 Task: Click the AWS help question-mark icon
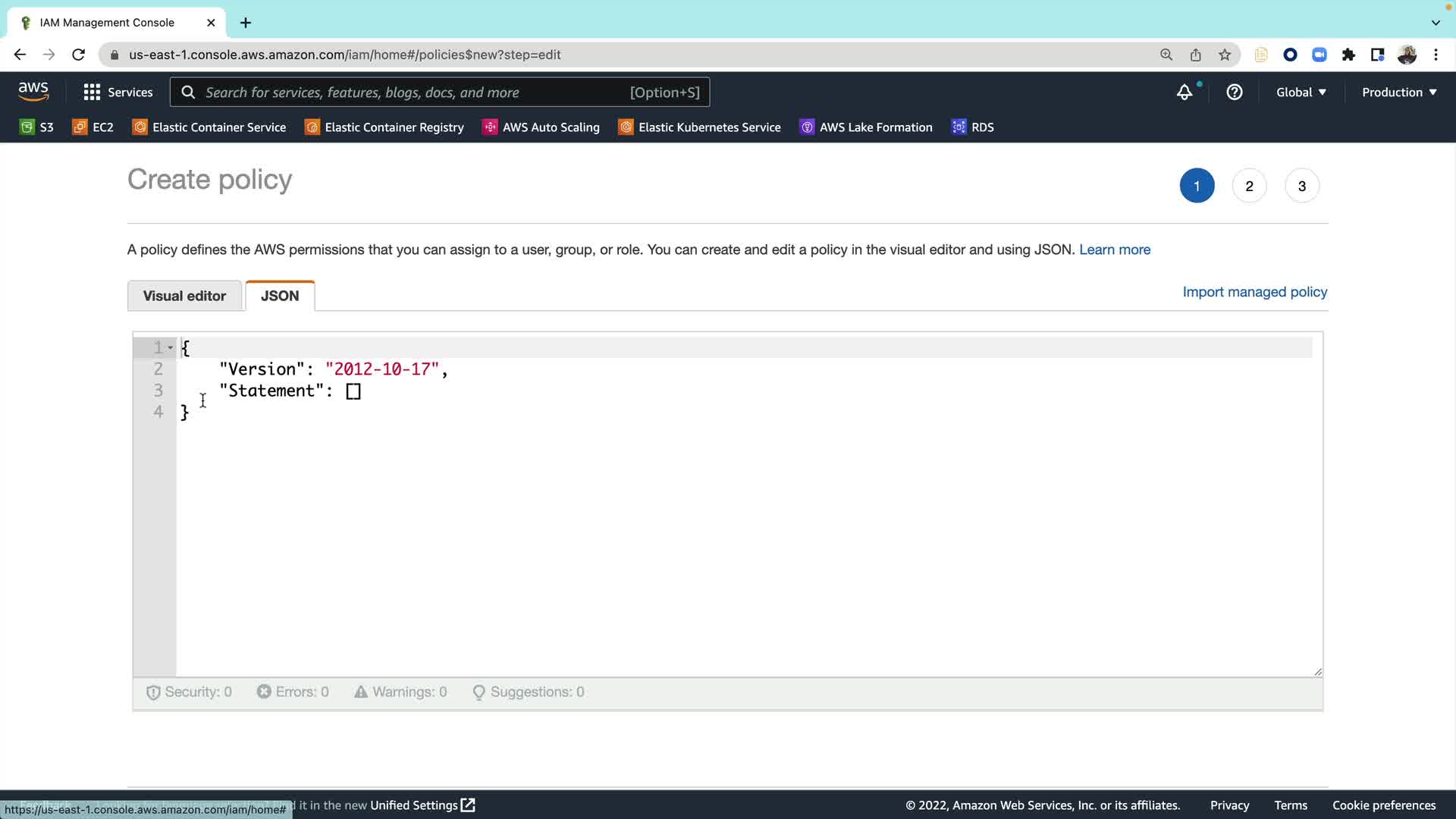pyautogui.click(x=1235, y=93)
